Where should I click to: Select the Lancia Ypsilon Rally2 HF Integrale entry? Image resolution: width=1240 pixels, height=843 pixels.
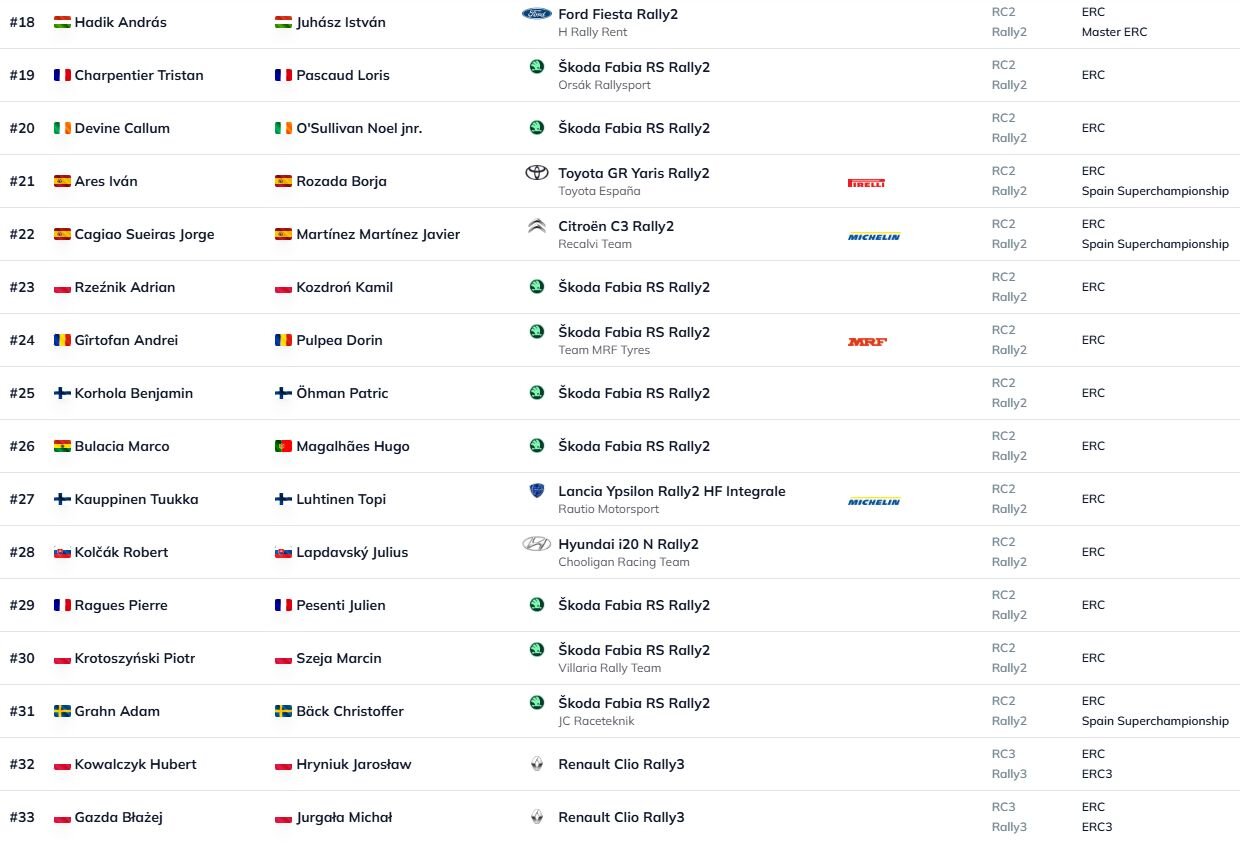671,491
